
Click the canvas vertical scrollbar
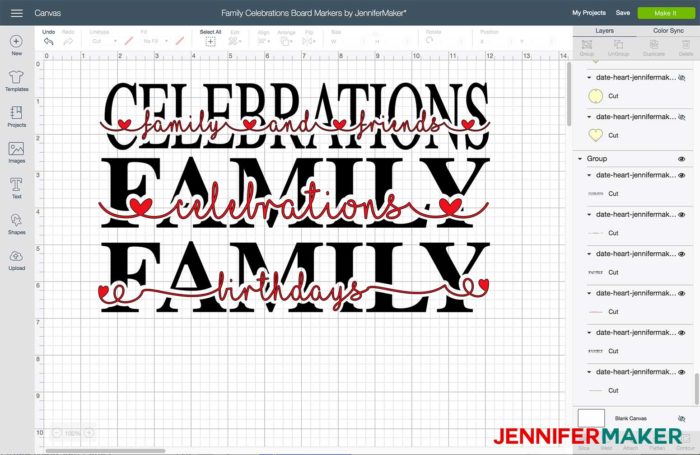click(x=569, y=94)
